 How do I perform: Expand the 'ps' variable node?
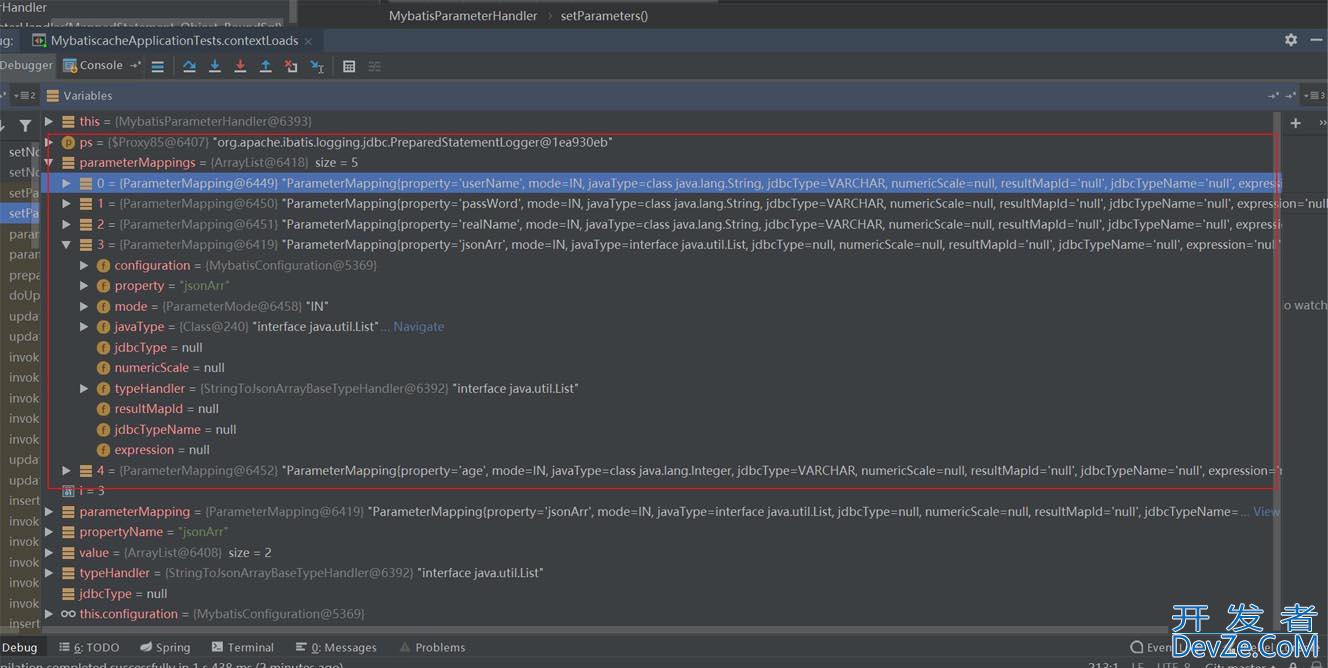coord(49,142)
